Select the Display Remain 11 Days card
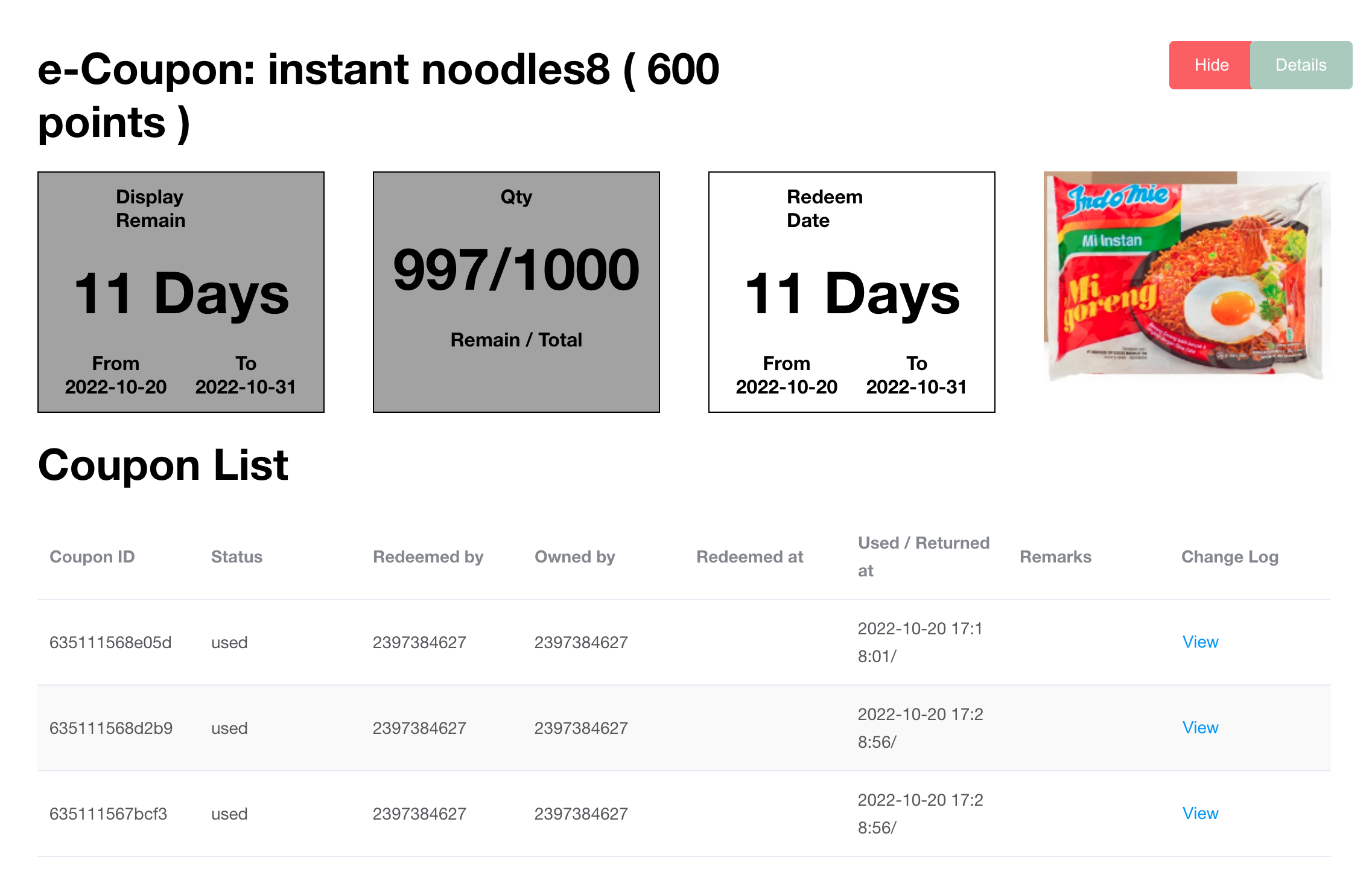This screenshot has width=1372, height=886. coord(181,292)
